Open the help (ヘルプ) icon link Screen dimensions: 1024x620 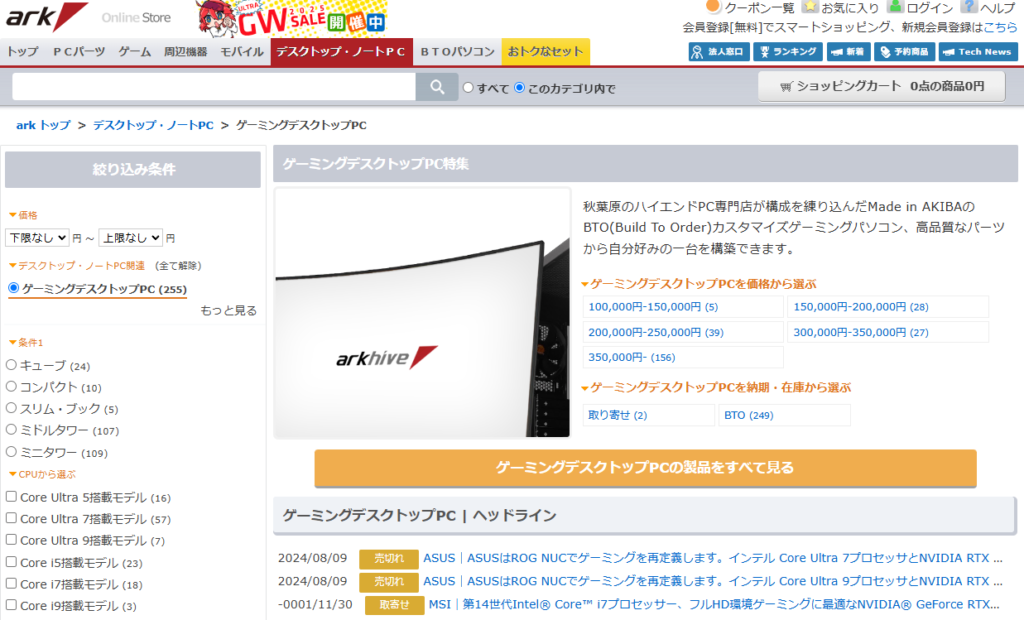tap(989, 8)
